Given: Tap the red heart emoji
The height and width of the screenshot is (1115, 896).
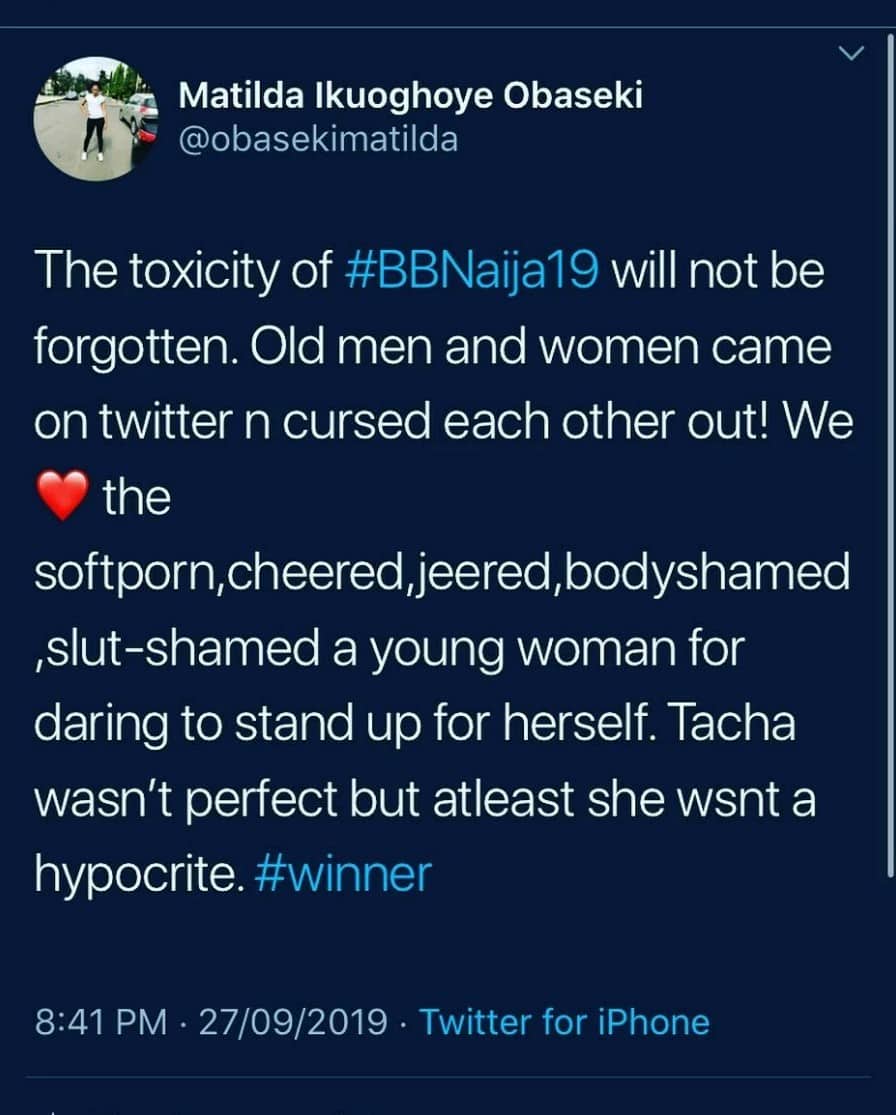Looking at the screenshot, I should coord(63,495).
